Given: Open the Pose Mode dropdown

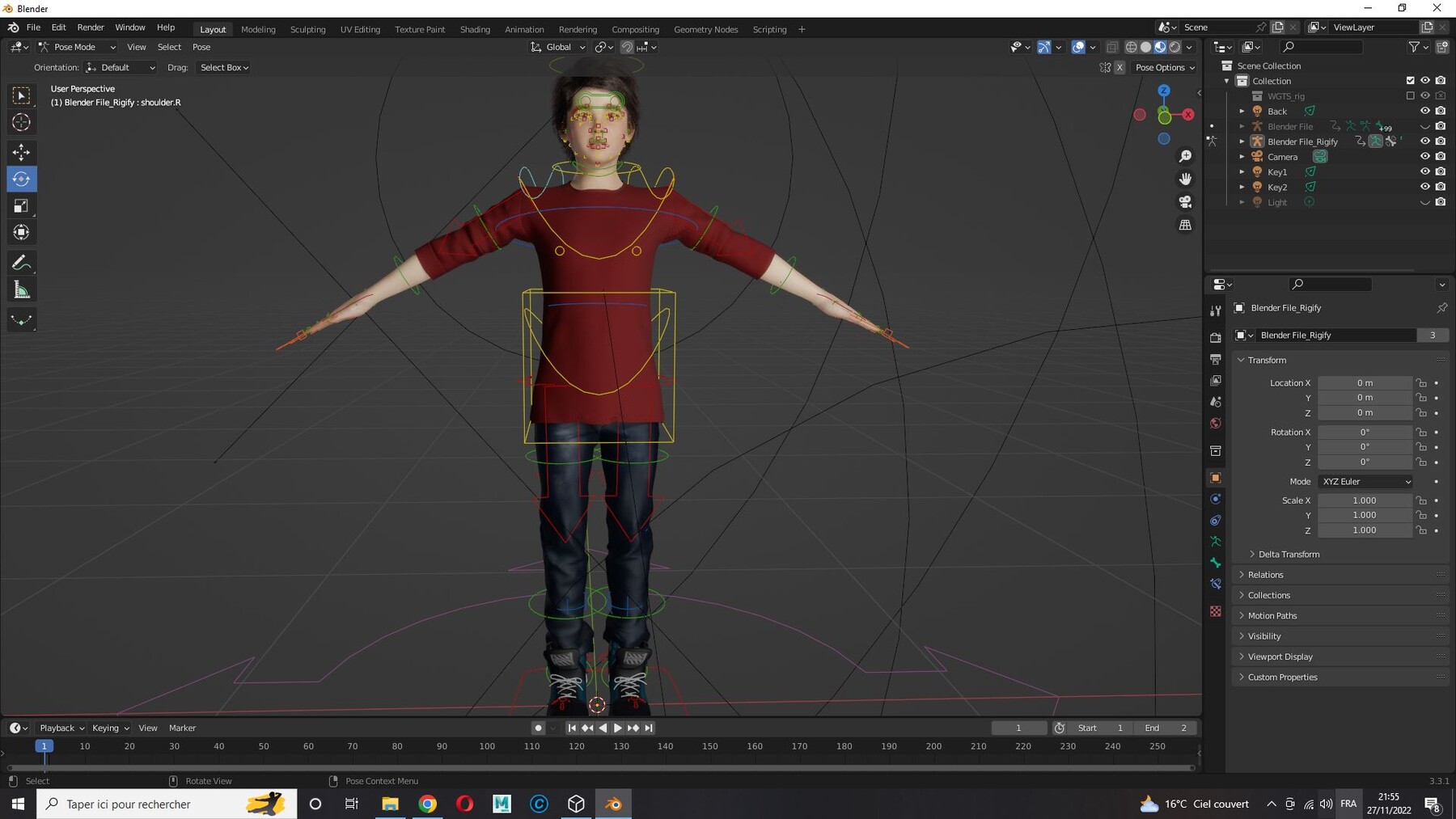Looking at the screenshot, I should pyautogui.click(x=77, y=47).
